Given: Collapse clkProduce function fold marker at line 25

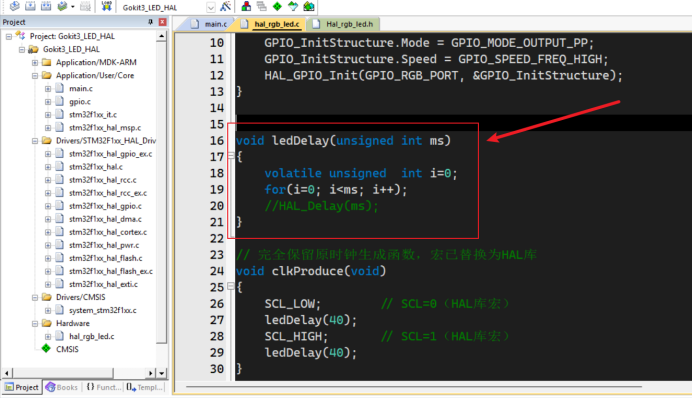Looking at the screenshot, I should [231, 286].
